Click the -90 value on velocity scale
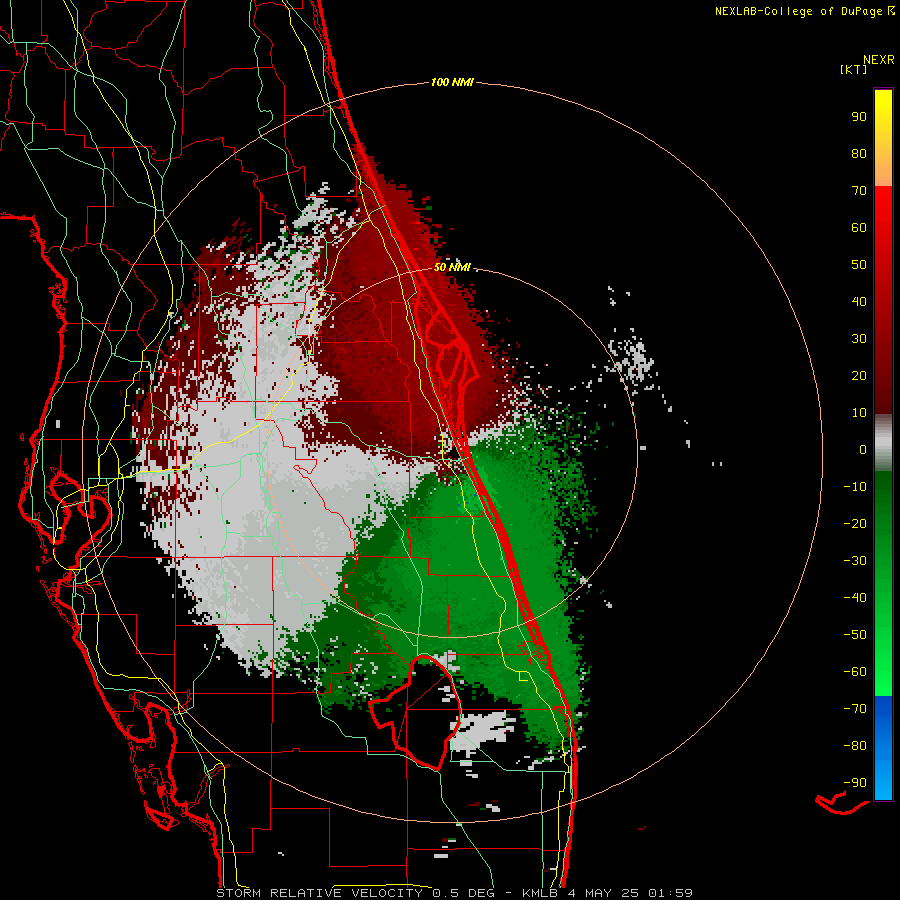Image resolution: width=900 pixels, height=900 pixels. tap(855, 783)
